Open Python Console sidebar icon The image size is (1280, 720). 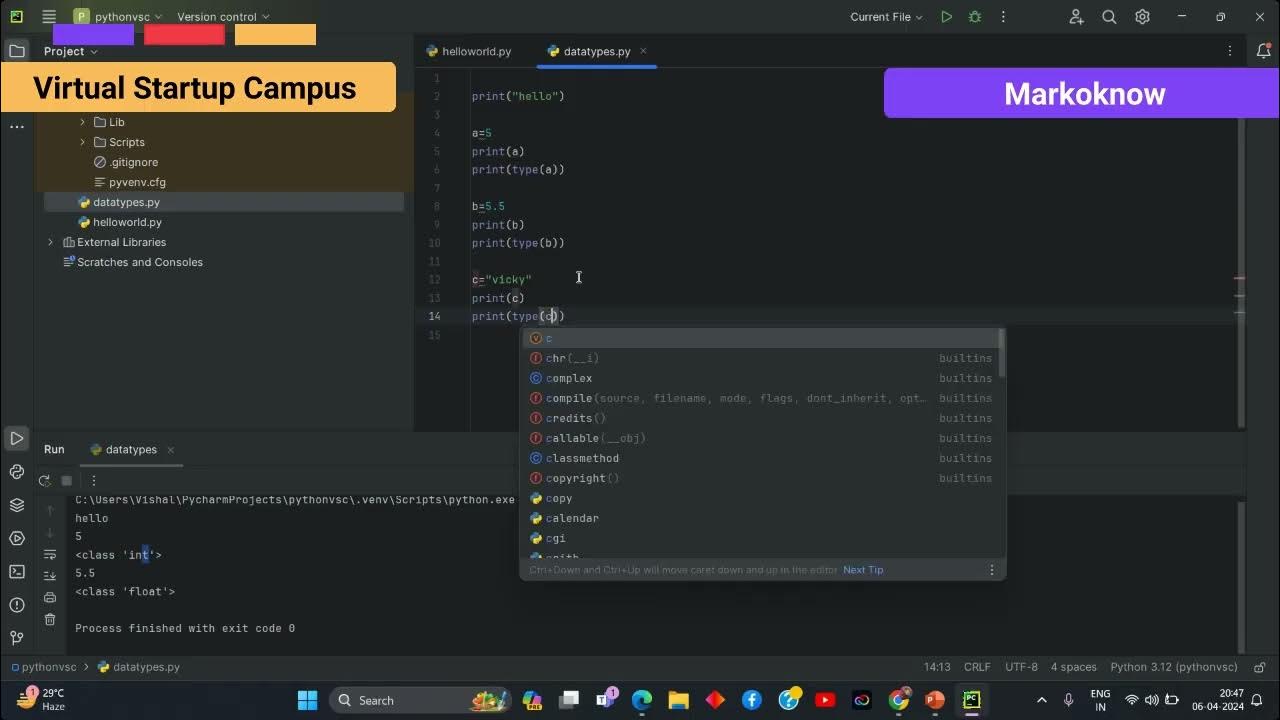17,472
